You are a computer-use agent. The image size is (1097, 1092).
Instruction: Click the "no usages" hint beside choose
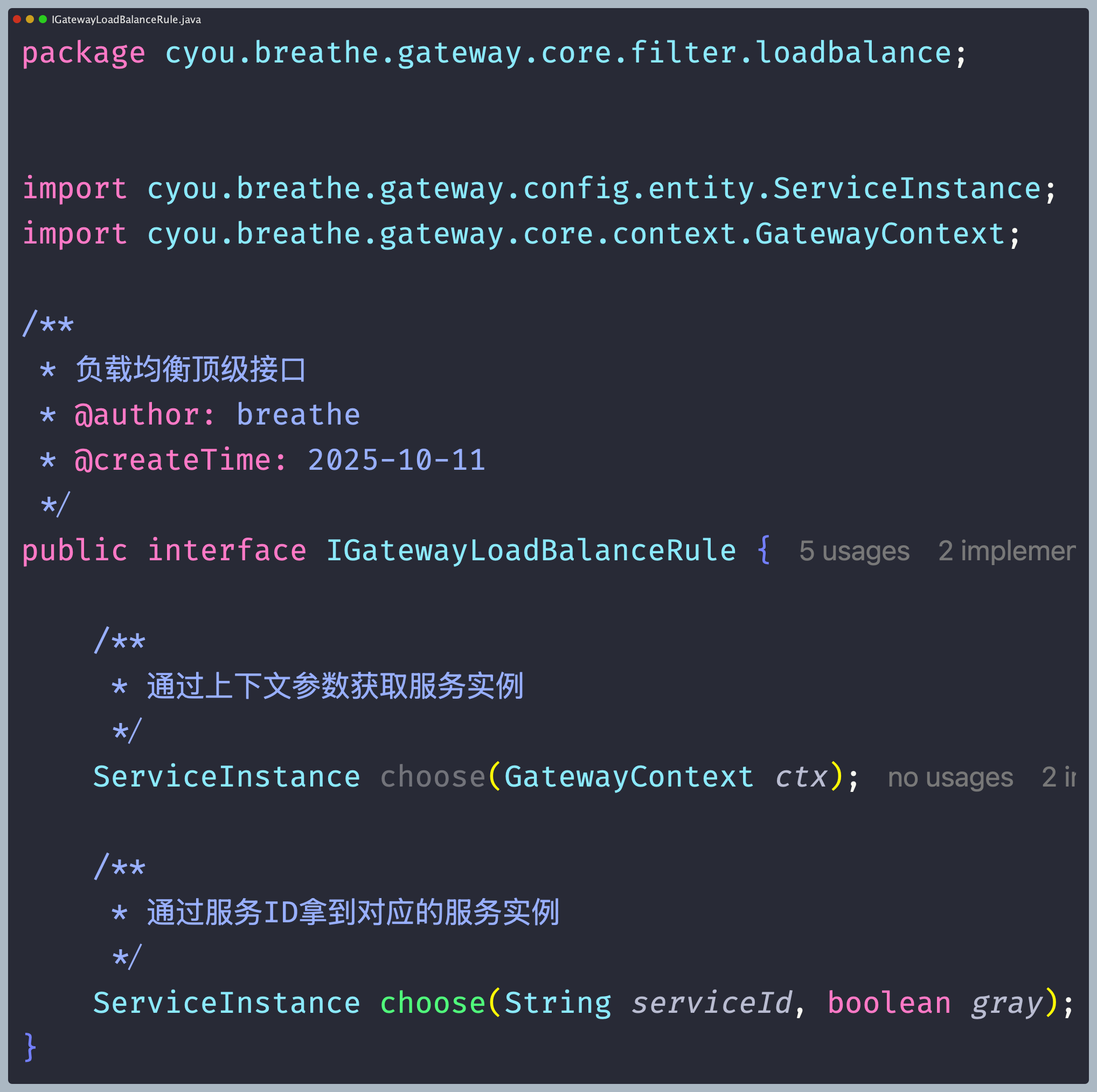coord(950,777)
